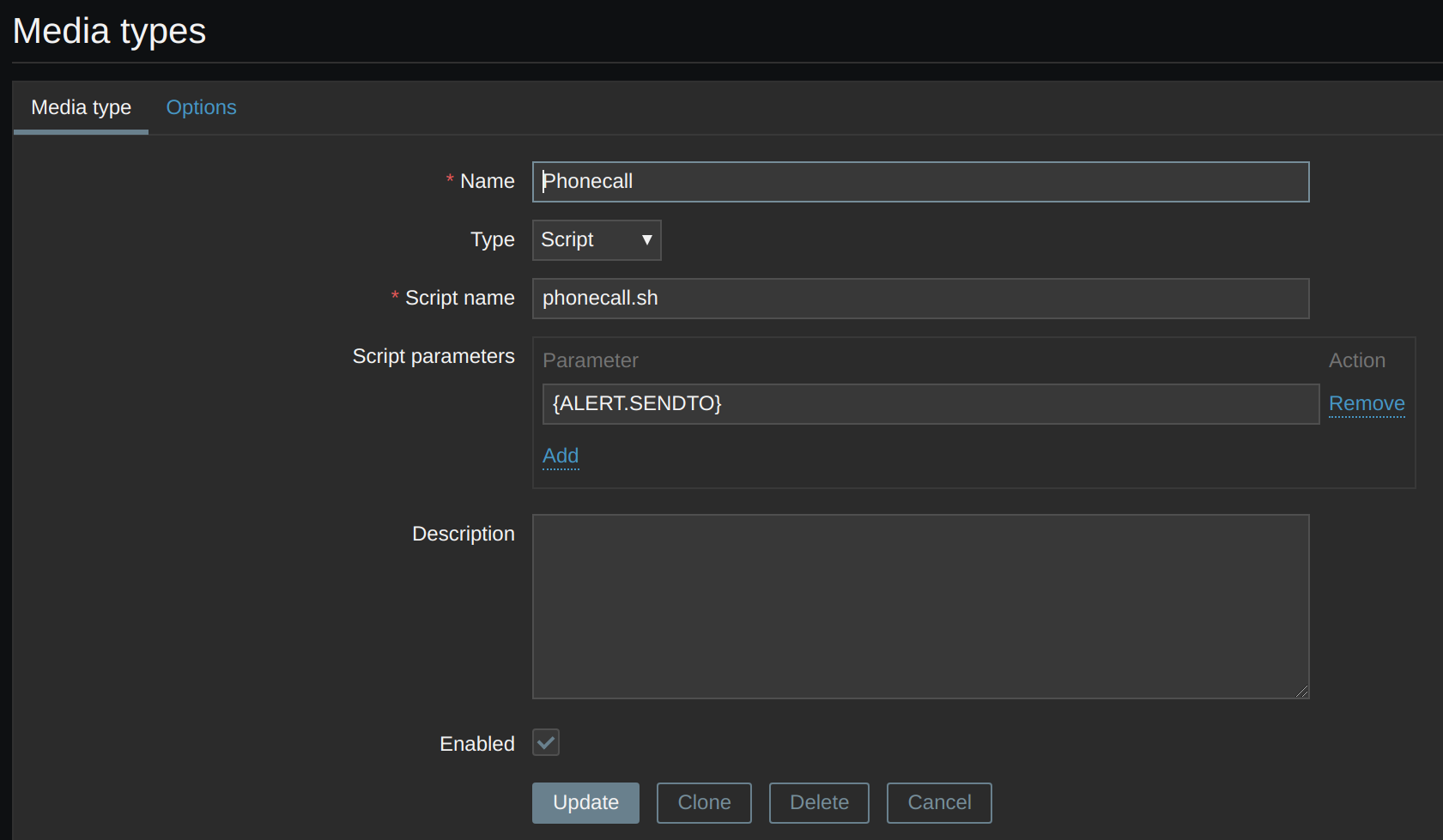Click the Script name label

pyautogui.click(x=459, y=298)
